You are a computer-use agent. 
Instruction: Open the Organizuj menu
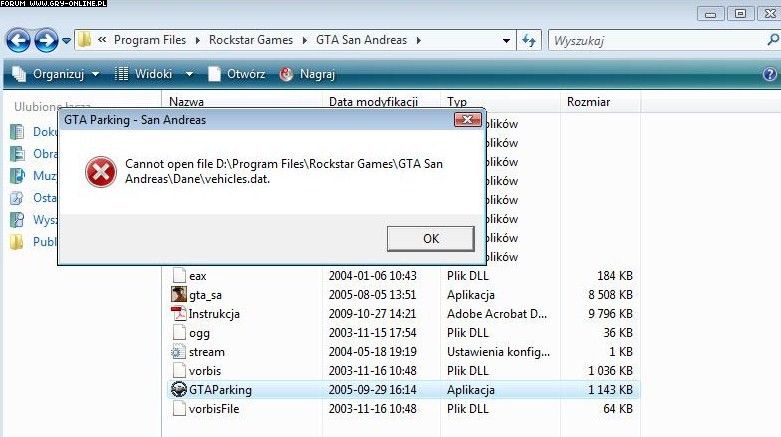(56, 74)
